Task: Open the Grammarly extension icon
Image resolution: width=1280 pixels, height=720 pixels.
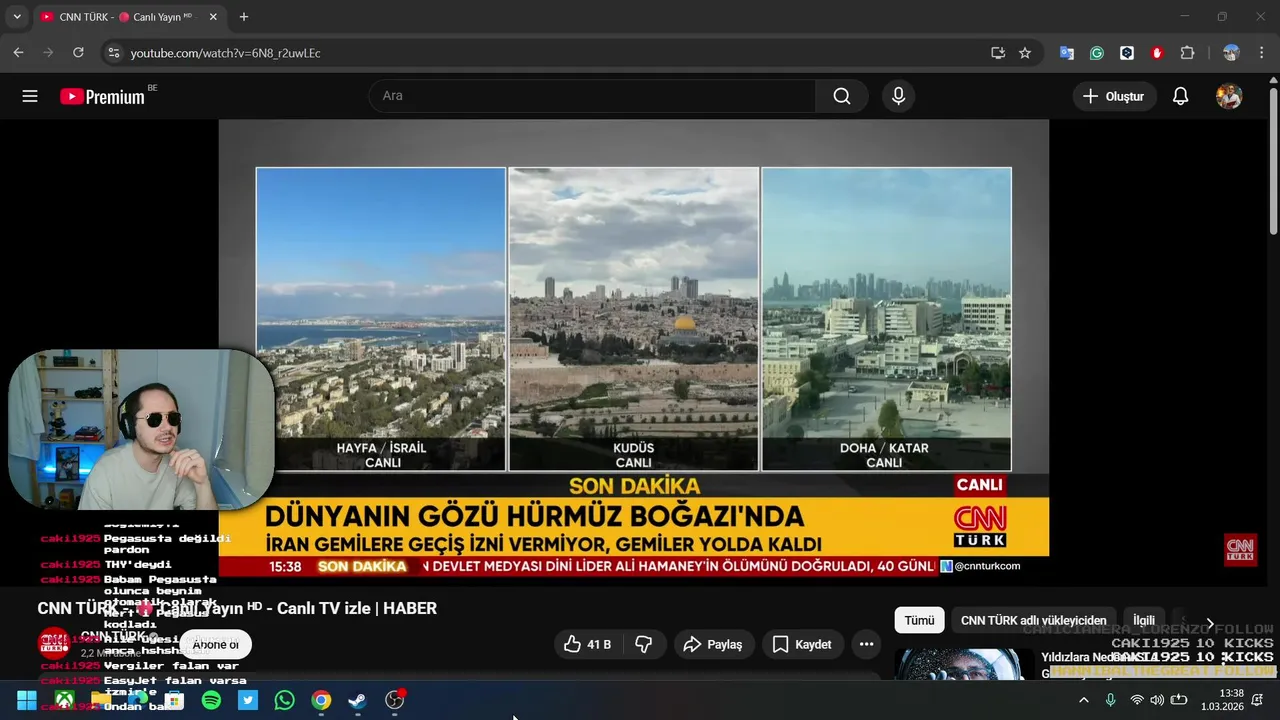Action: [1097, 53]
